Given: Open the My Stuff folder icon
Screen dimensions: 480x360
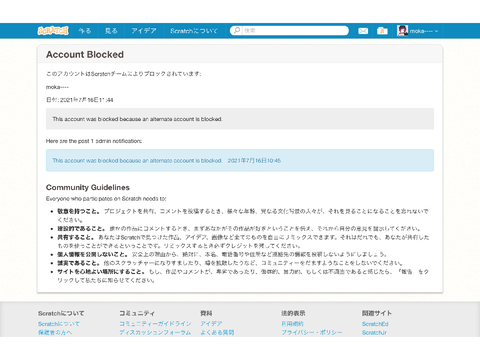Looking at the screenshot, I should (x=382, y=31).
